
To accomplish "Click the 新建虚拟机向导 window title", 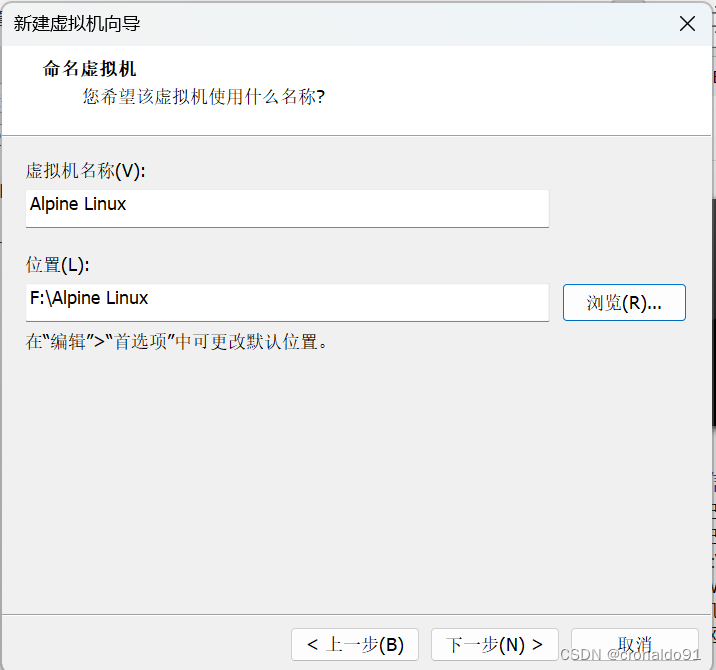I will [x=77, y=24].
